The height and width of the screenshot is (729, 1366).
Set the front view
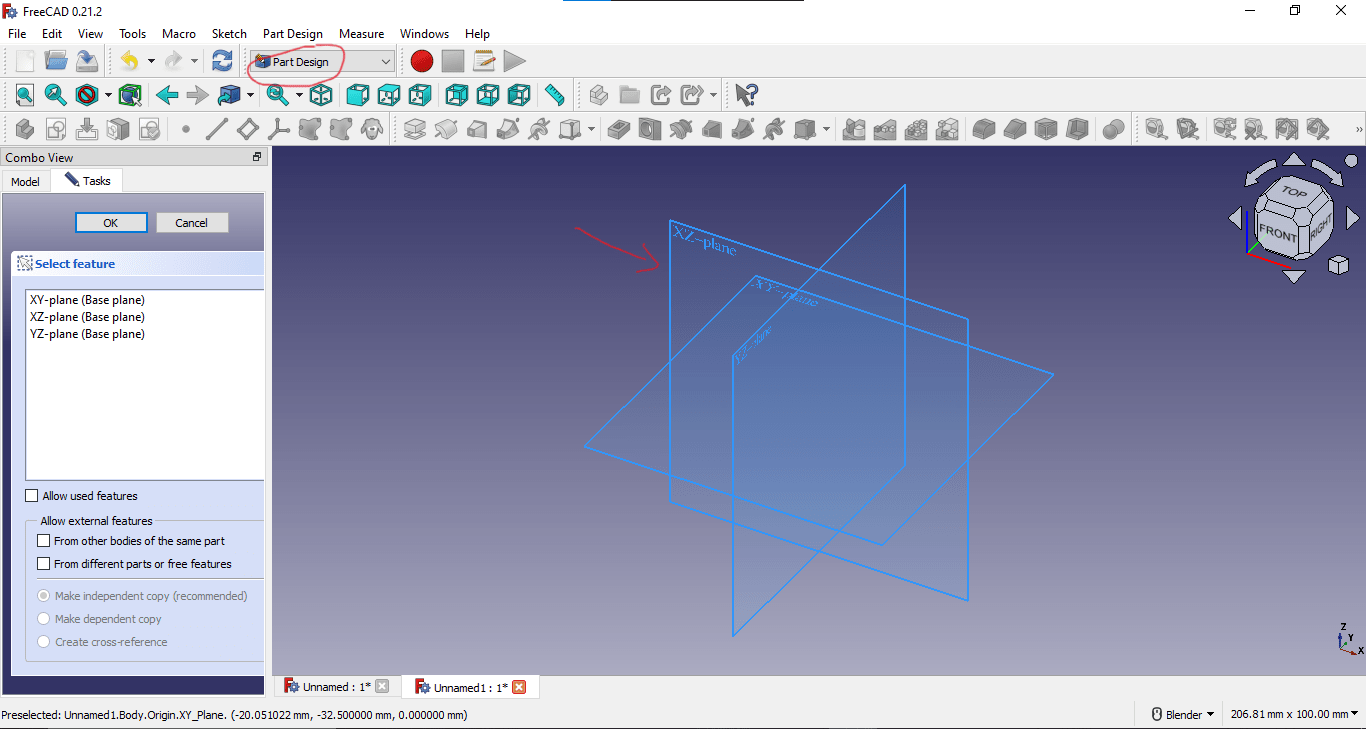[357, 95]
